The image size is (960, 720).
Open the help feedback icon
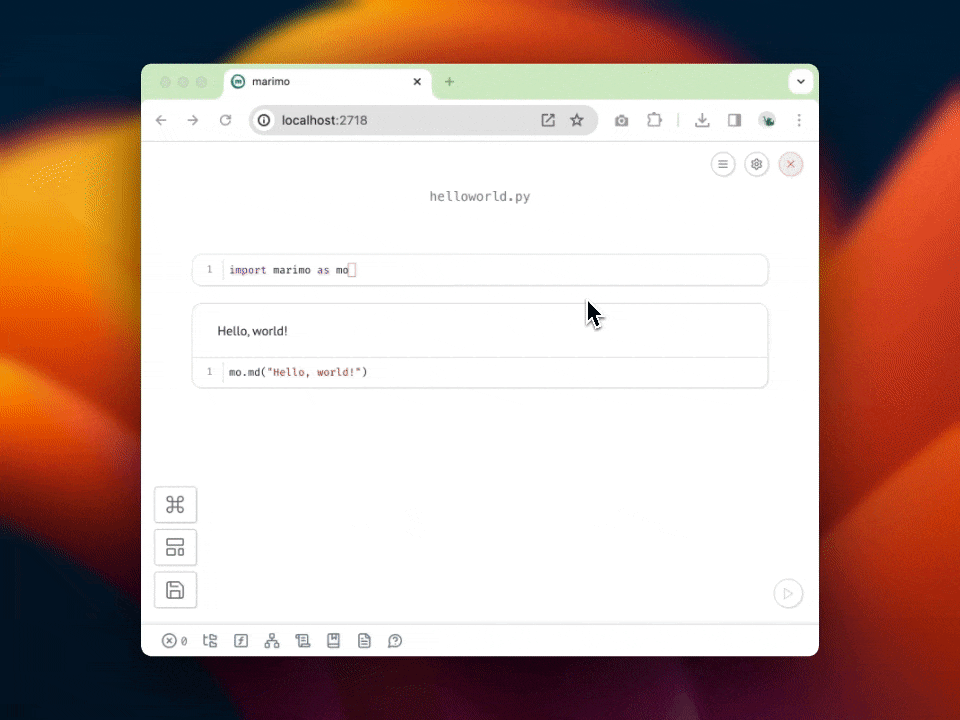point(395,641)
